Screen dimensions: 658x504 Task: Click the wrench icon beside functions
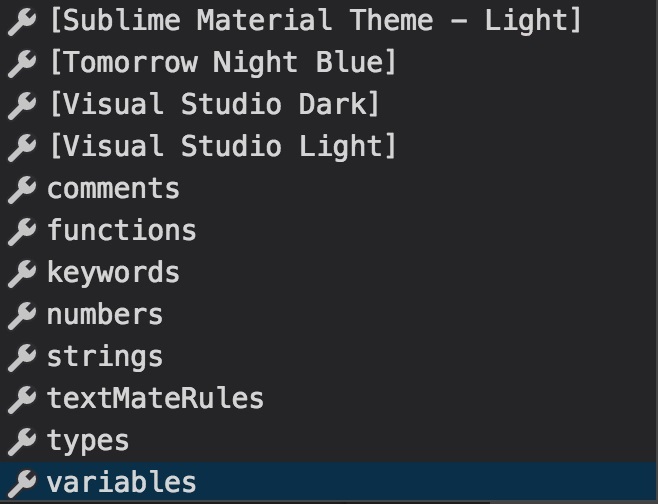point(22,232)
